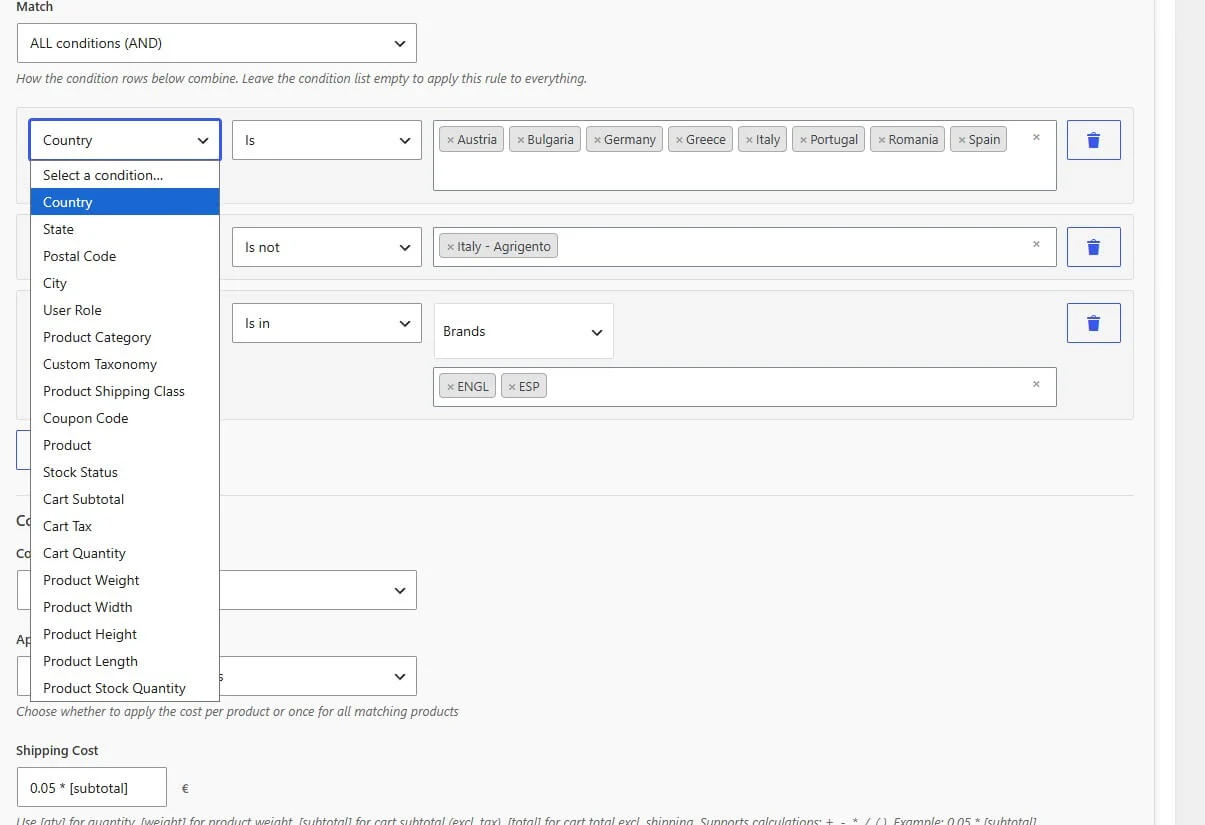
Task: Select Country option in the list
Action: click(x=125, y=202)
